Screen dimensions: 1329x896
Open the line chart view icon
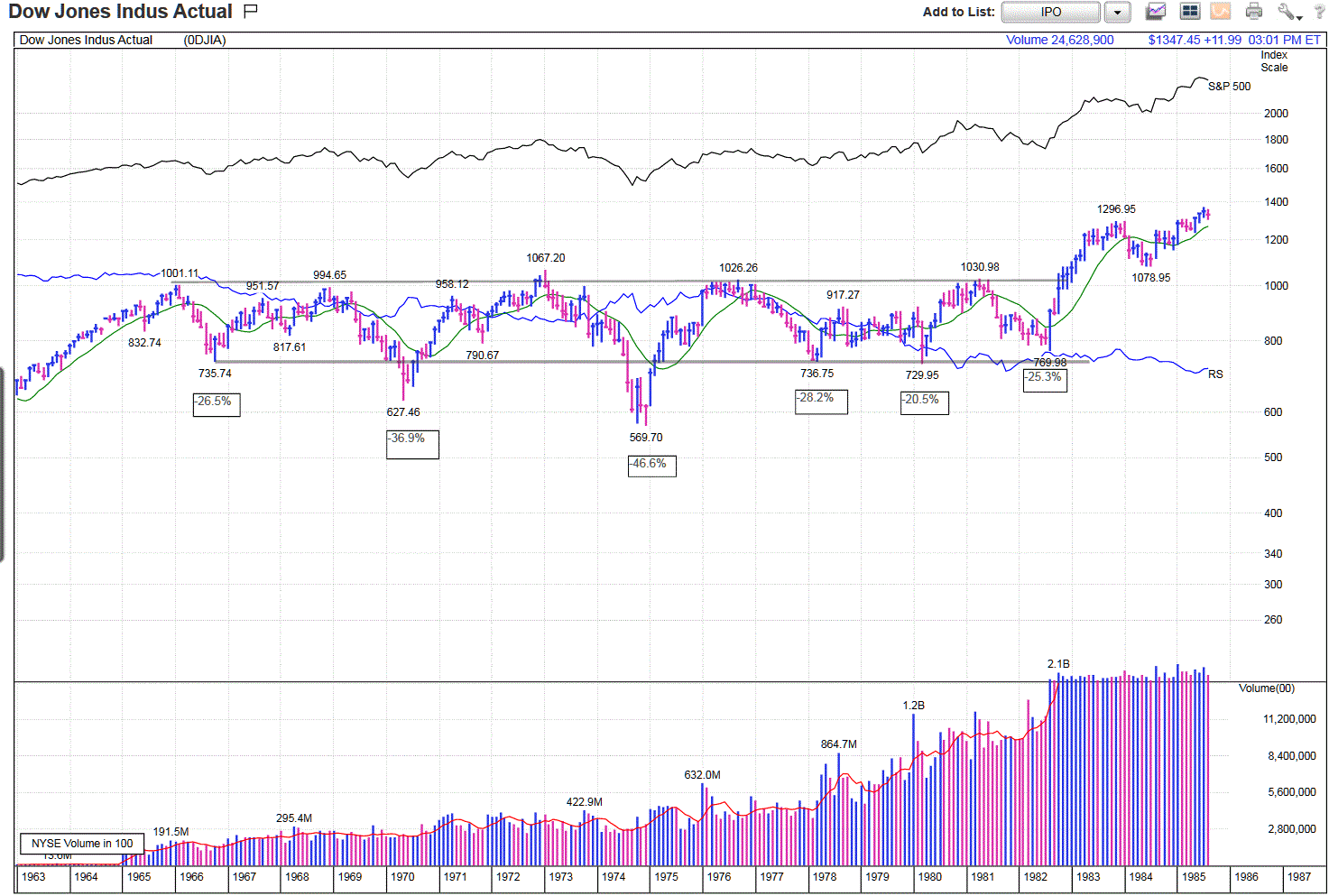click(x=1156, y=12)
